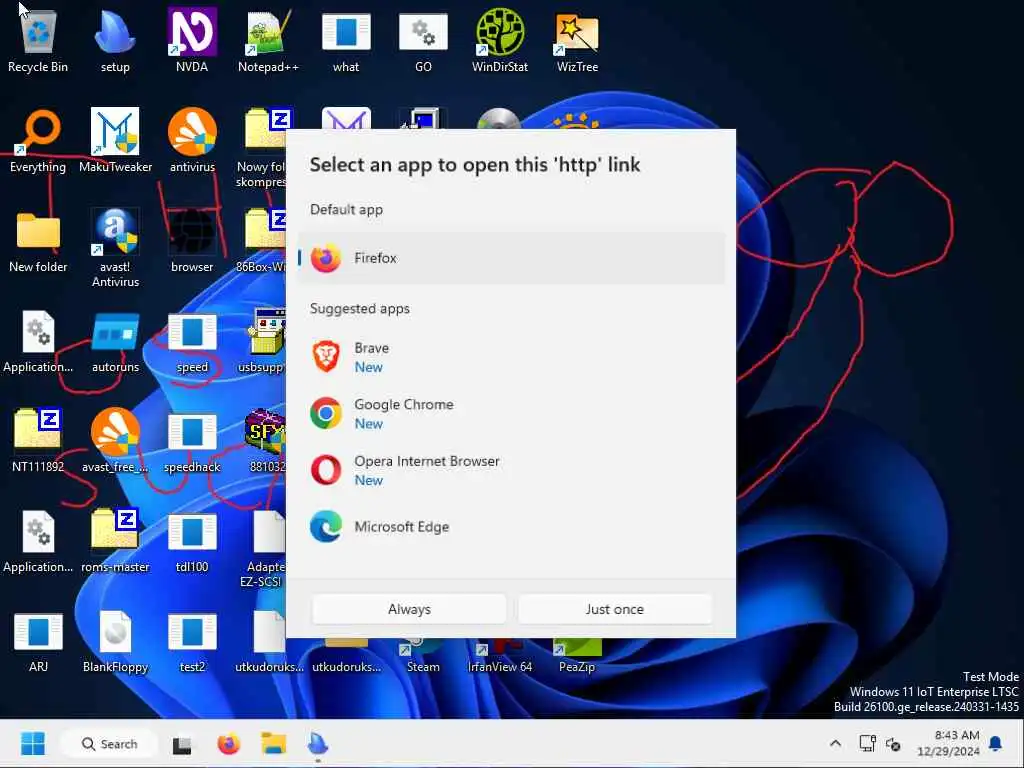Select the test2 desktop file

click(192, 641)
